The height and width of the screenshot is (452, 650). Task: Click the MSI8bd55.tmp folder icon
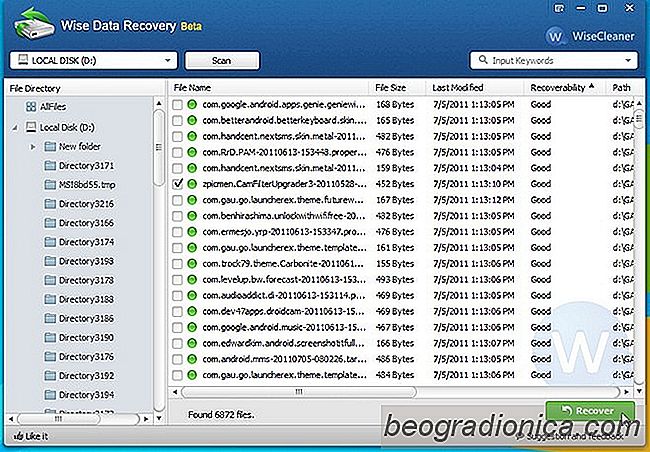click(x=50, y=185)
